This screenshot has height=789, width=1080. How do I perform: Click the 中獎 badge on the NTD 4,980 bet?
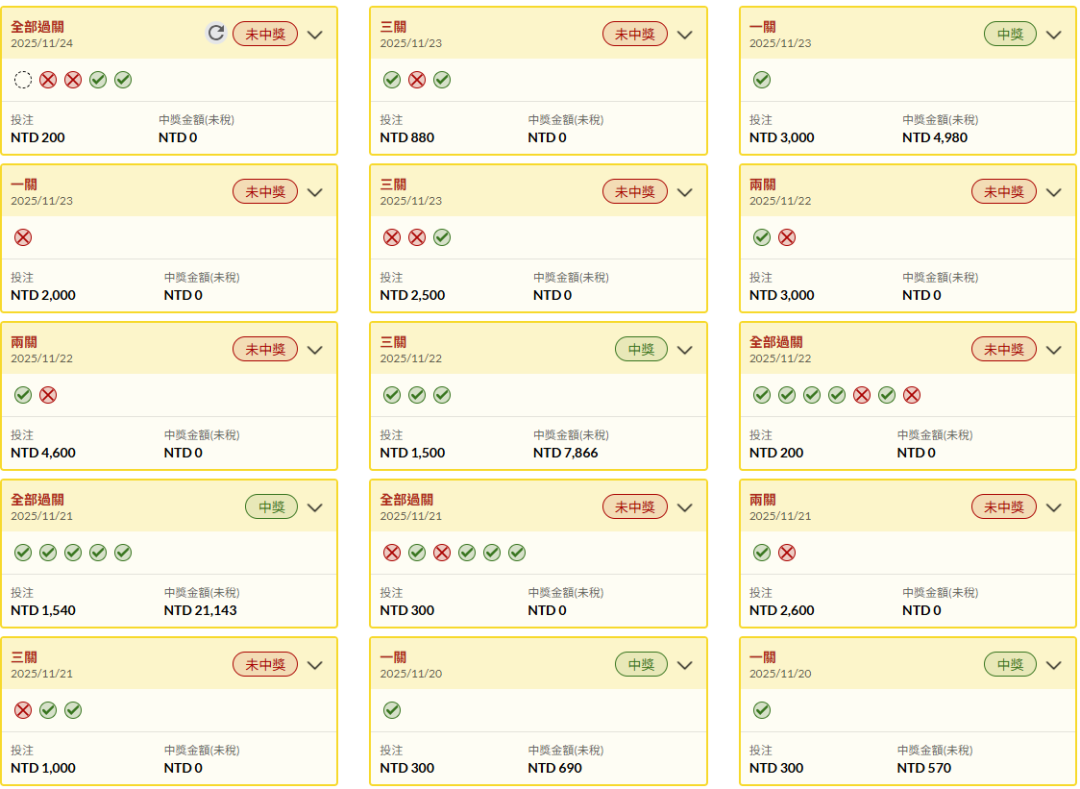[1010, 34]
